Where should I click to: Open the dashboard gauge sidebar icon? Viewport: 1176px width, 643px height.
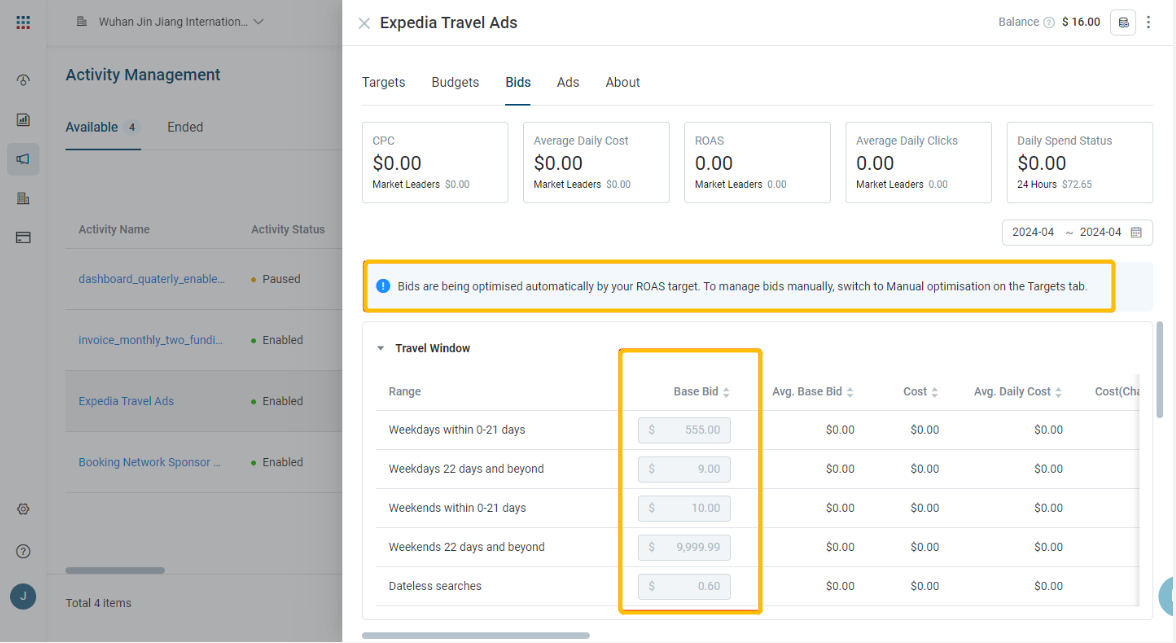click(23, 80)
